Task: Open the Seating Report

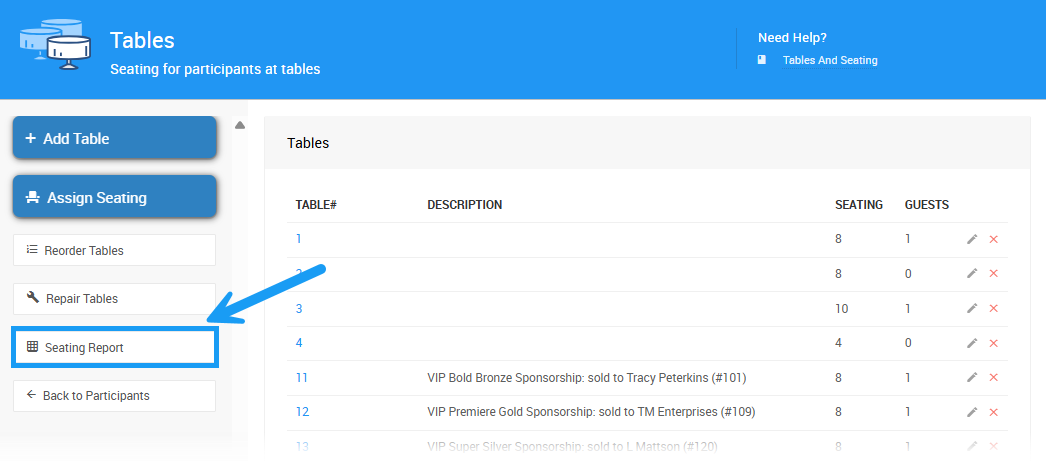Action: [114, 347]
